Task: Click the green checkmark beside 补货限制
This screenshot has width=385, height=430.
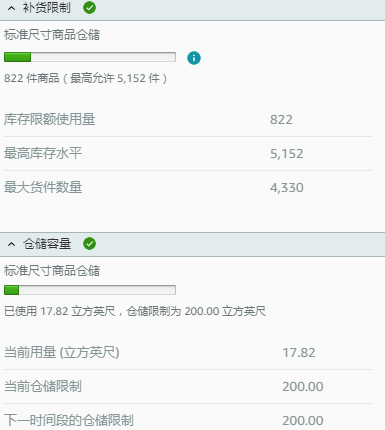Action: point(89,8)
